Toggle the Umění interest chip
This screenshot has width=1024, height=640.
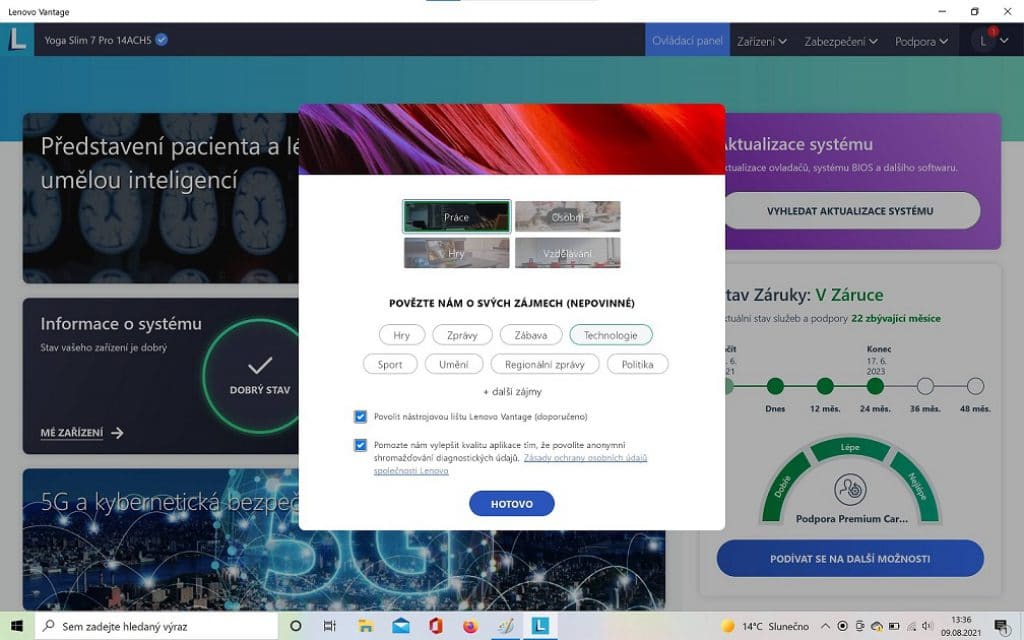click(x=454, y=364)
